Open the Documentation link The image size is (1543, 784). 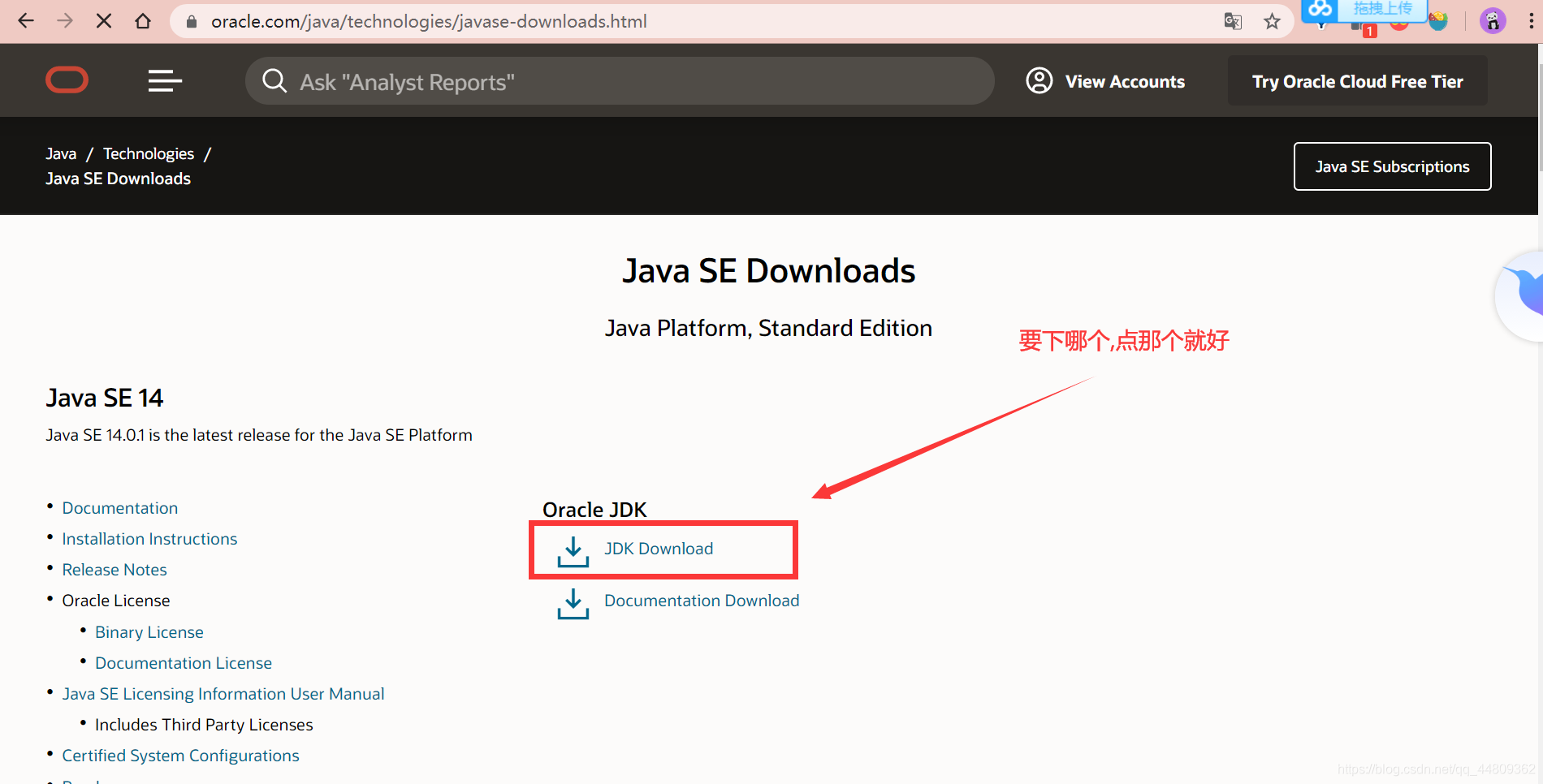click(120, 508)
